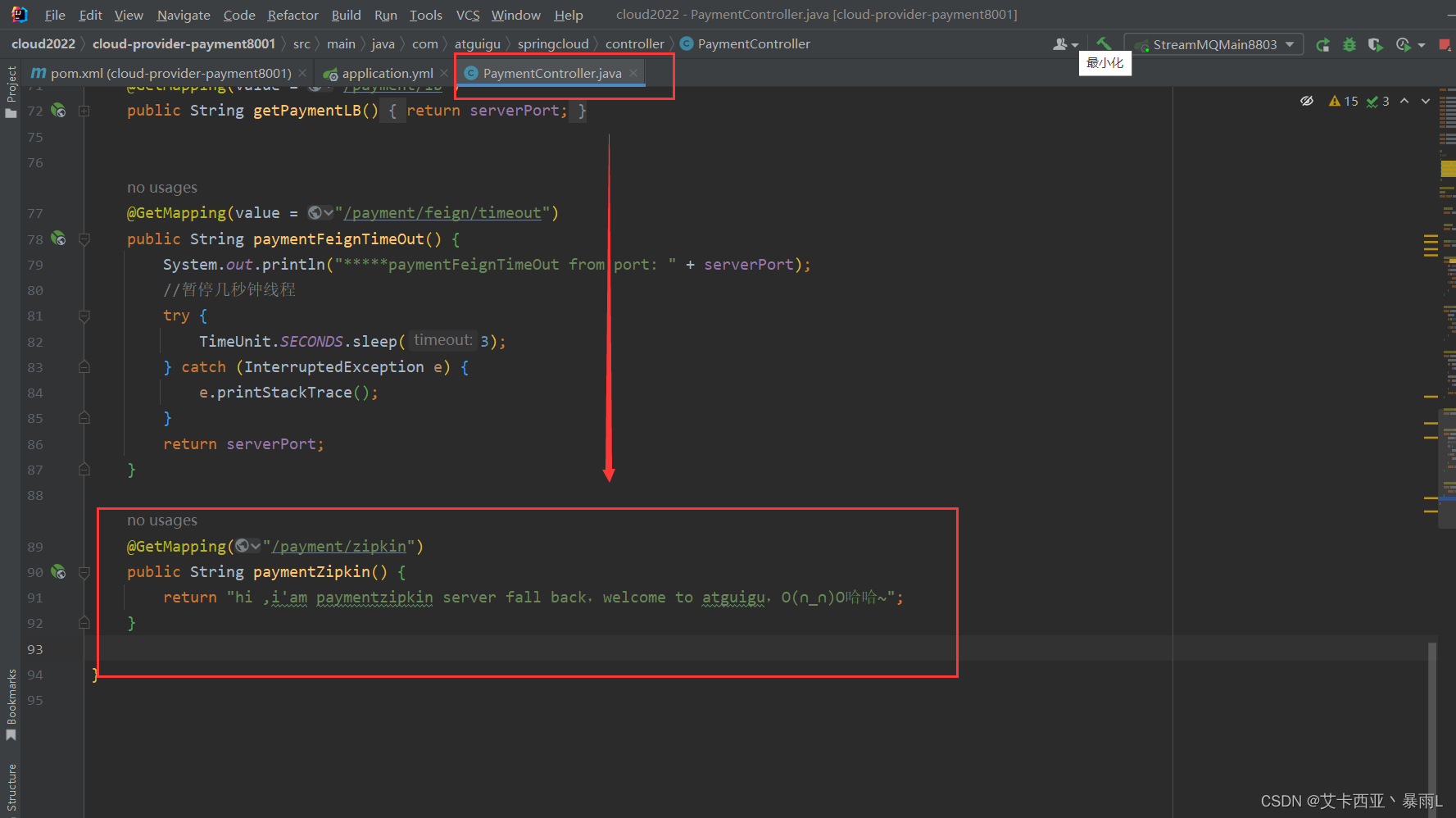1456x818 pixels.
Task: Start debugging with the green bug icon
Action: click(x=1349, y=44)
